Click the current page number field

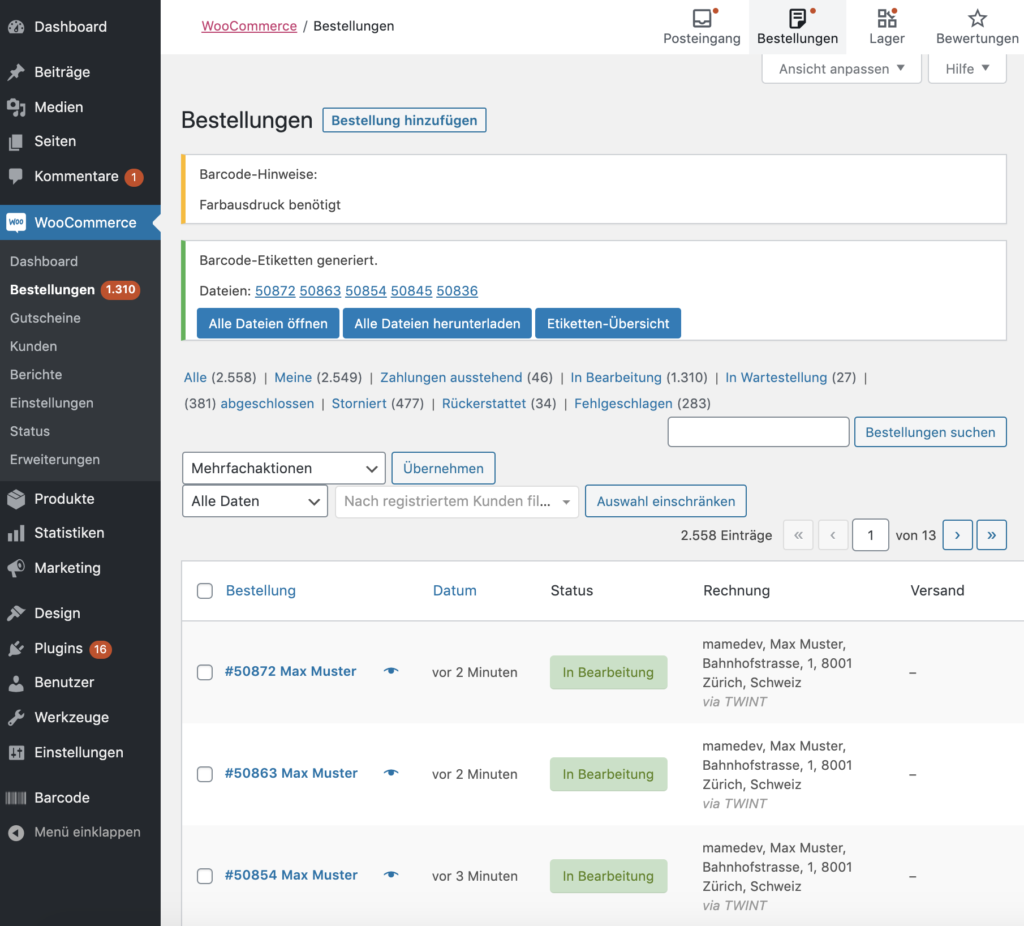pos(870,535)
